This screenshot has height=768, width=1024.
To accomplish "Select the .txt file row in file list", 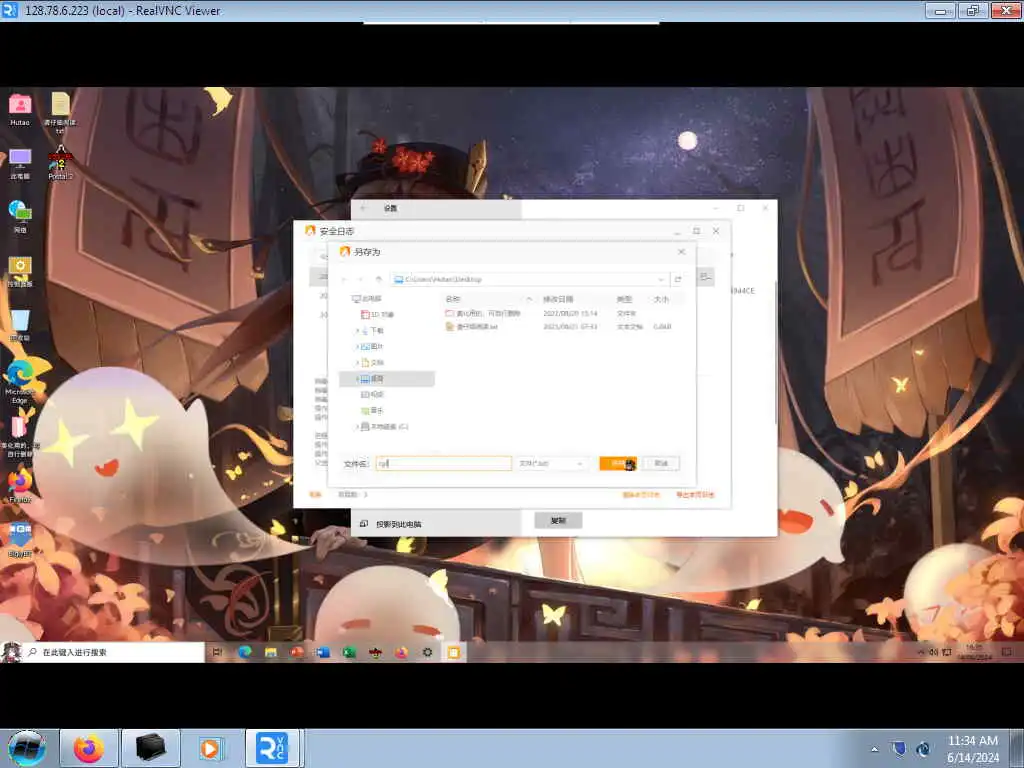I will click(563, 327).
